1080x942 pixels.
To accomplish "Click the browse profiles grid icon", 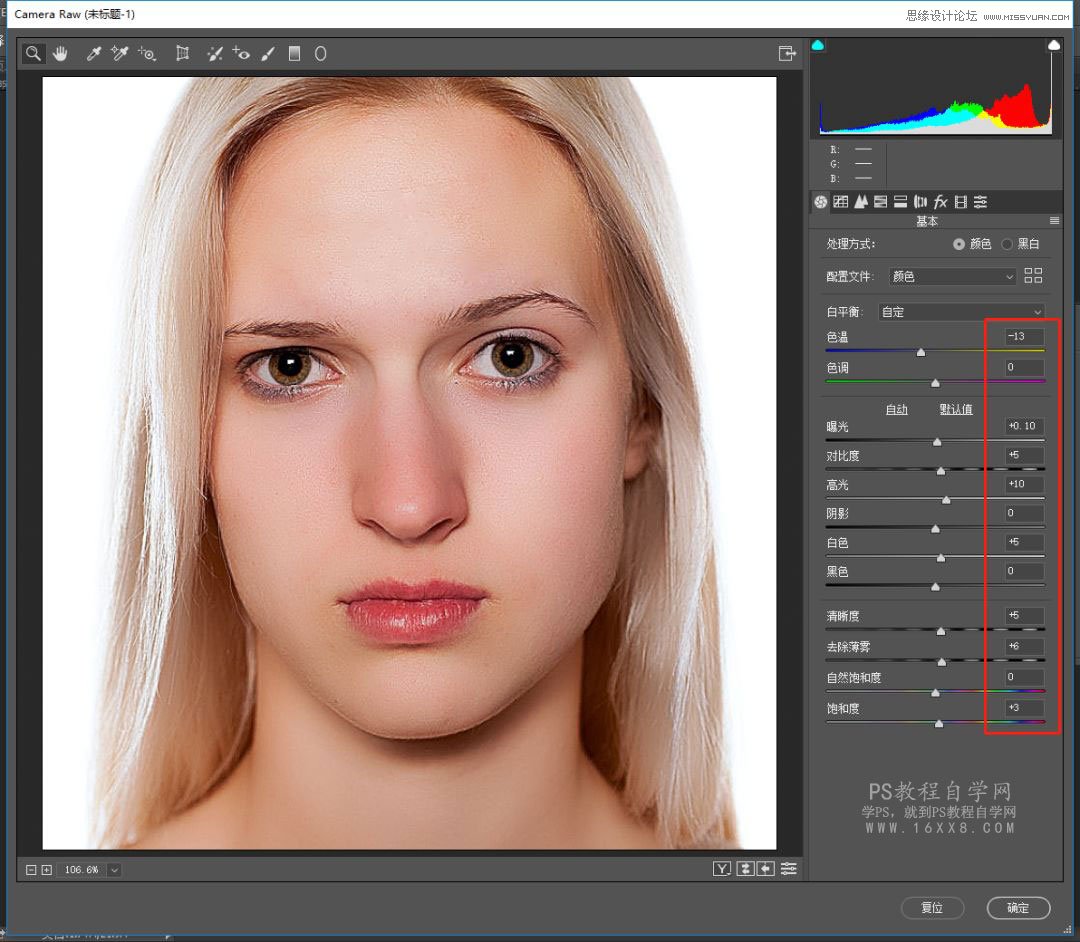I will point(1034,276).
